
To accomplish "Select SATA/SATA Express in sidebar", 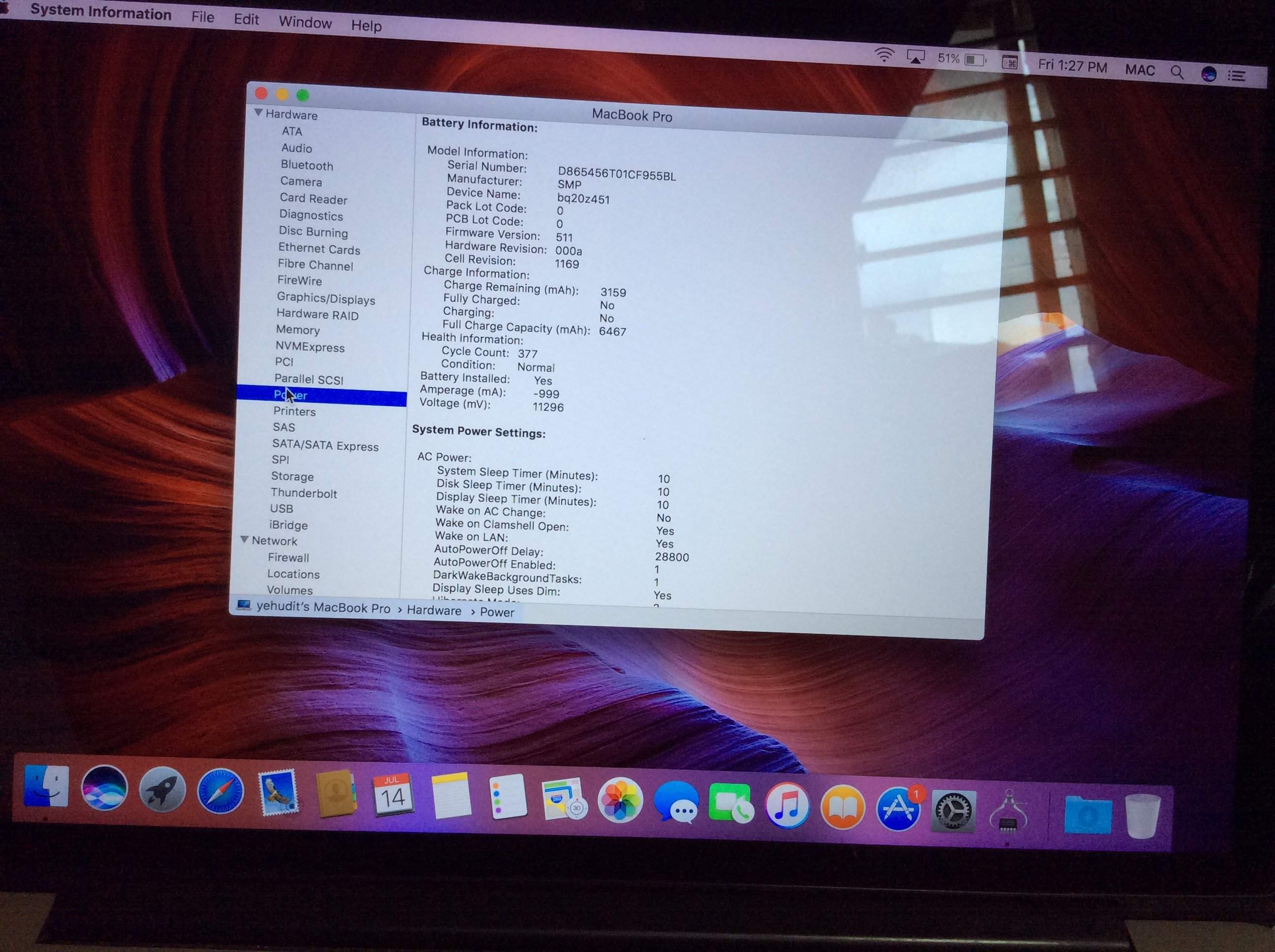I will [325, 446].
